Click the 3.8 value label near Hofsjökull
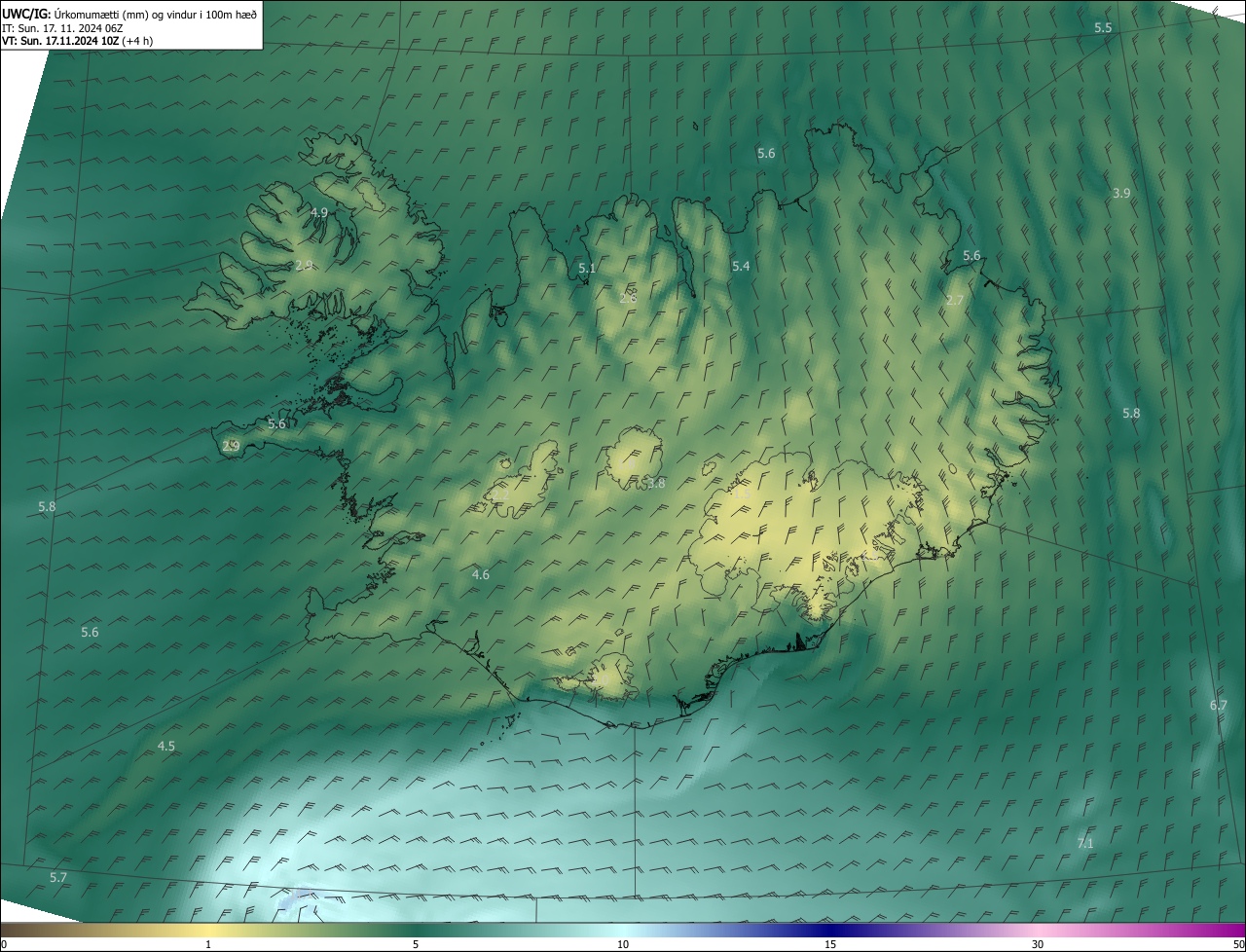 pyautogui.click(x=656, y=483)
